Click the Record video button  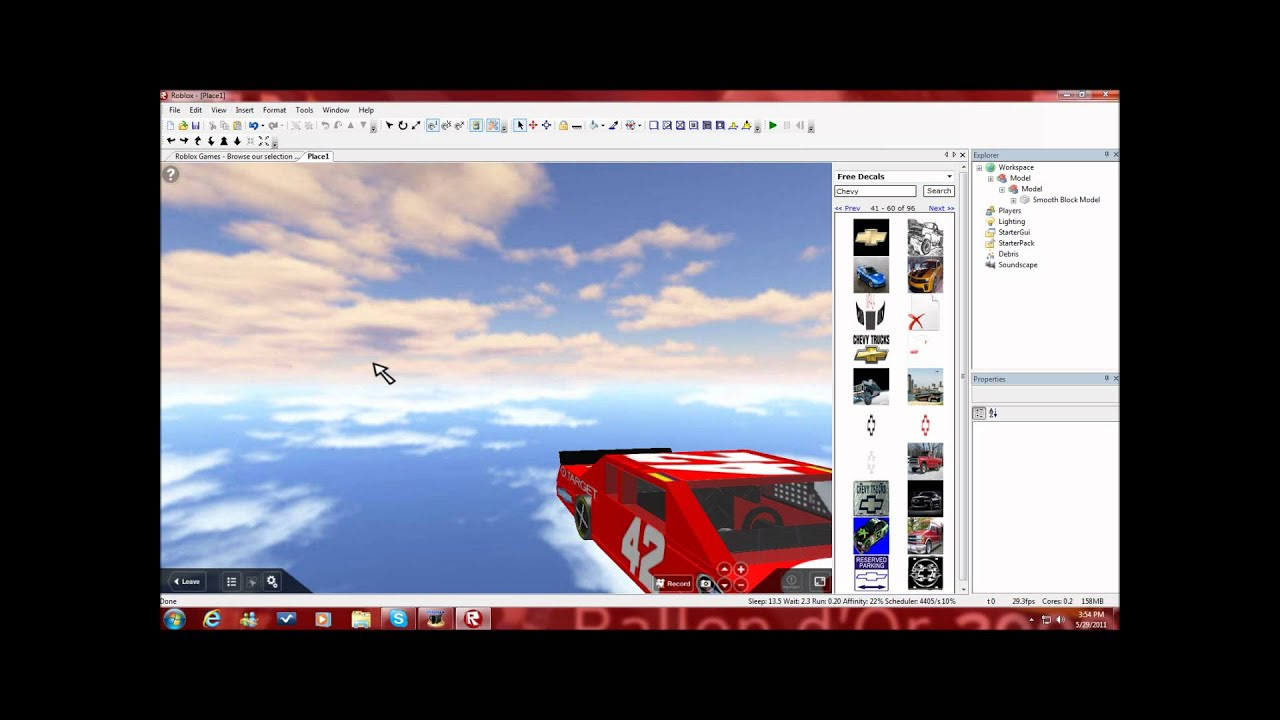673,583
